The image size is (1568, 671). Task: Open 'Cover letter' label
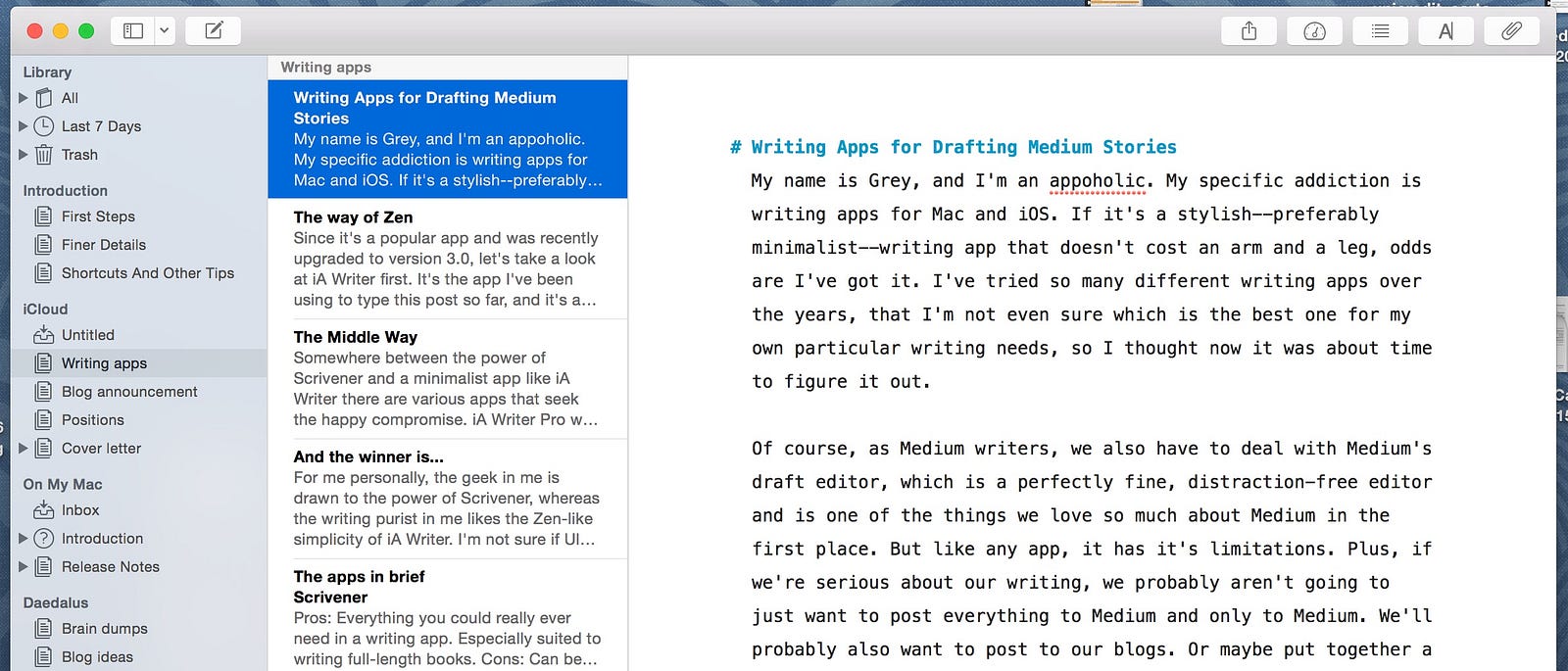tap(101, 449)
